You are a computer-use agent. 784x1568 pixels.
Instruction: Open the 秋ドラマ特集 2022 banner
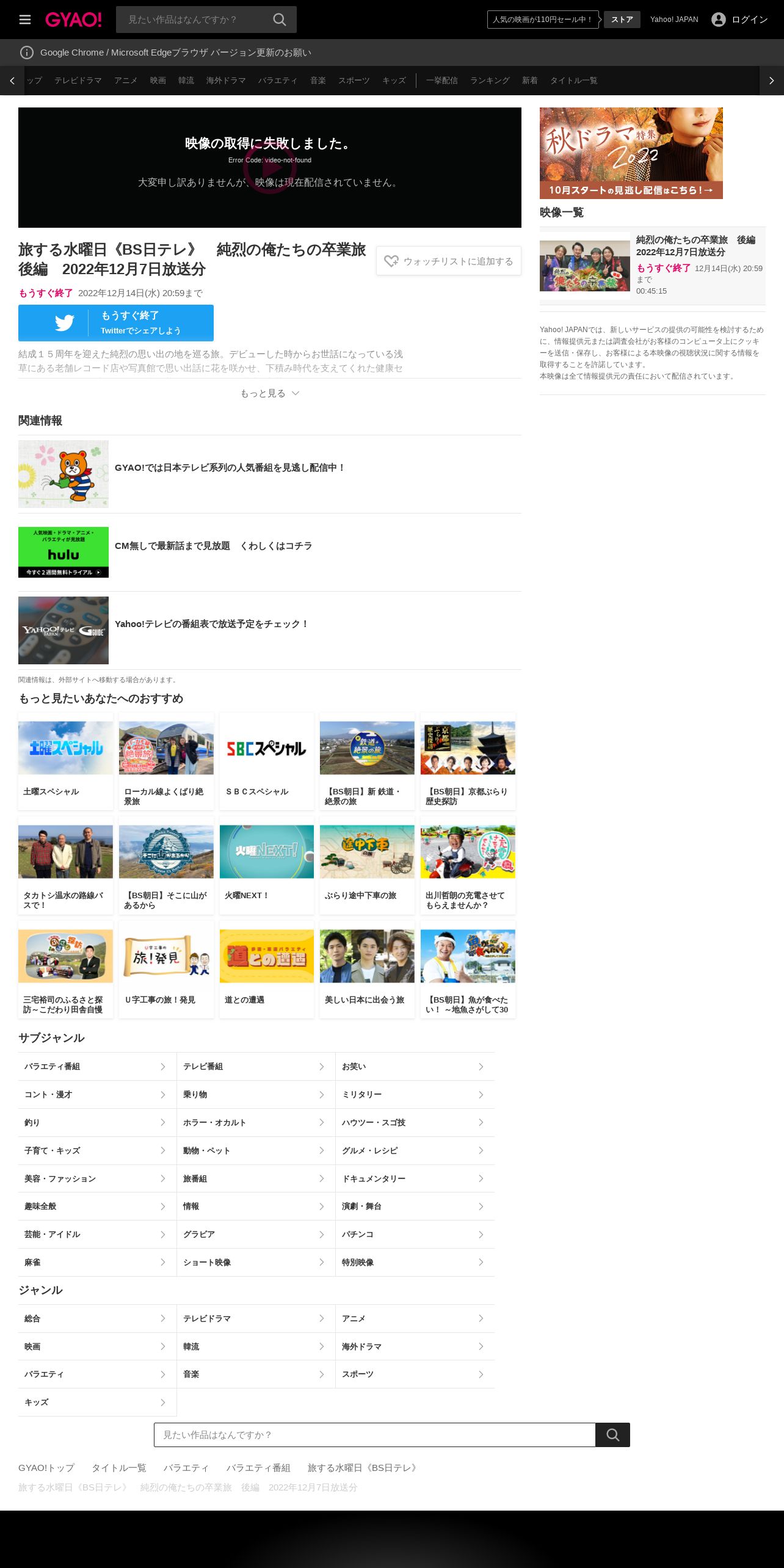coord(631,153)
